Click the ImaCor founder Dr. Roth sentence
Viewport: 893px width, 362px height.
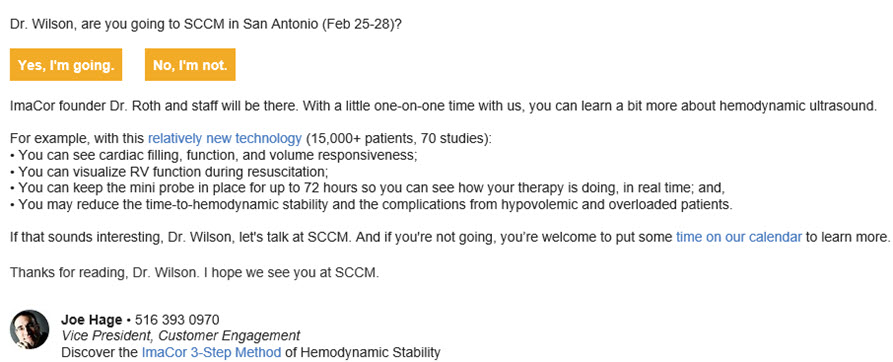[x=443, y=106]
